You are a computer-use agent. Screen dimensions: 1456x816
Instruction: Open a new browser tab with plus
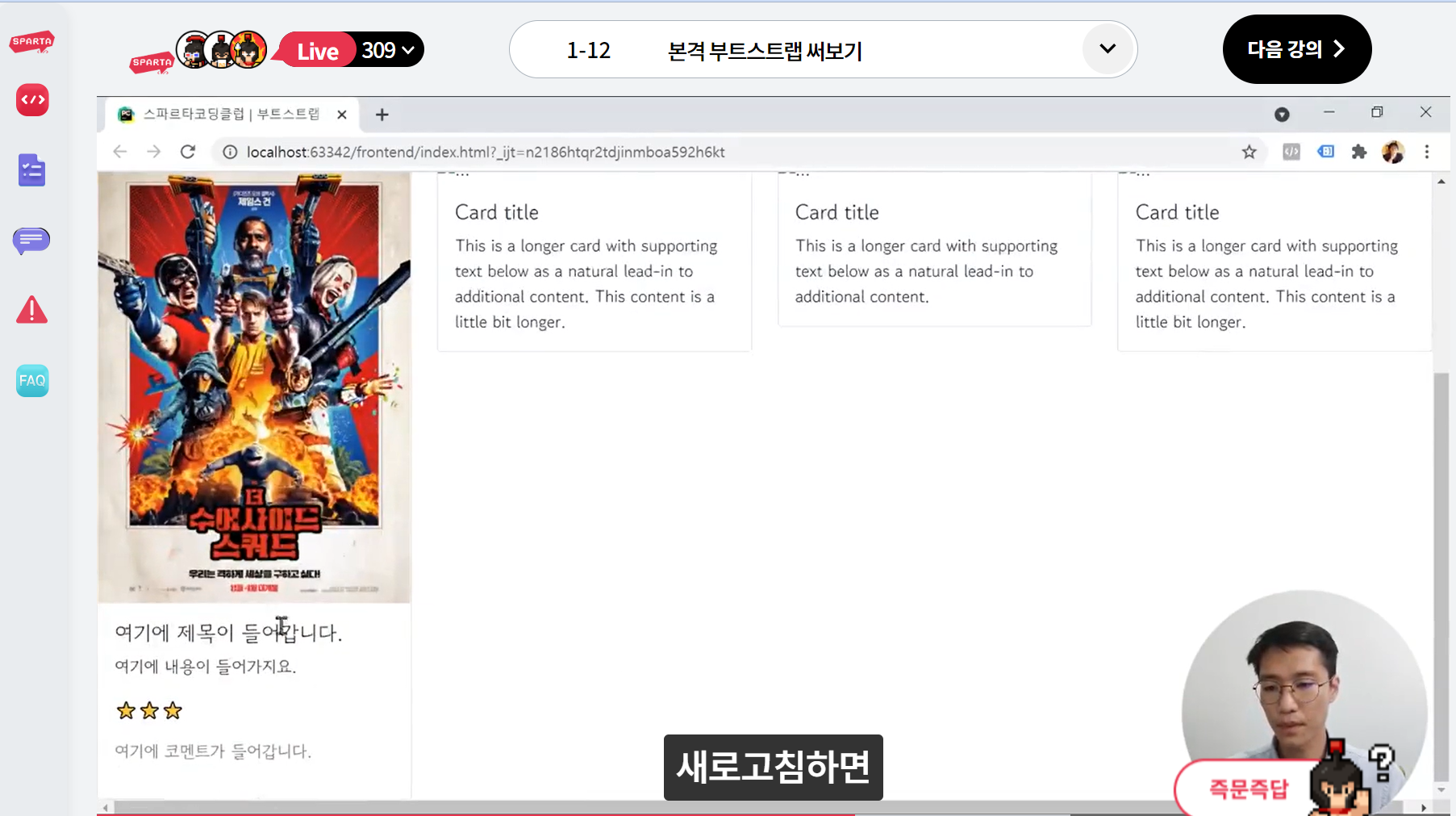point(382,115)
